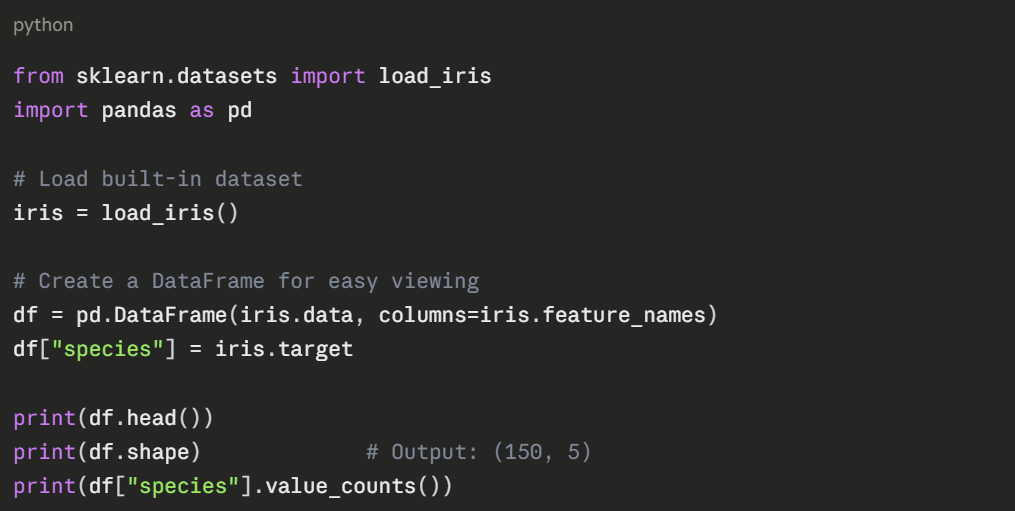Click the 'from' keyword on the first line
The image size is (1015, 511).
pos(38,76)
